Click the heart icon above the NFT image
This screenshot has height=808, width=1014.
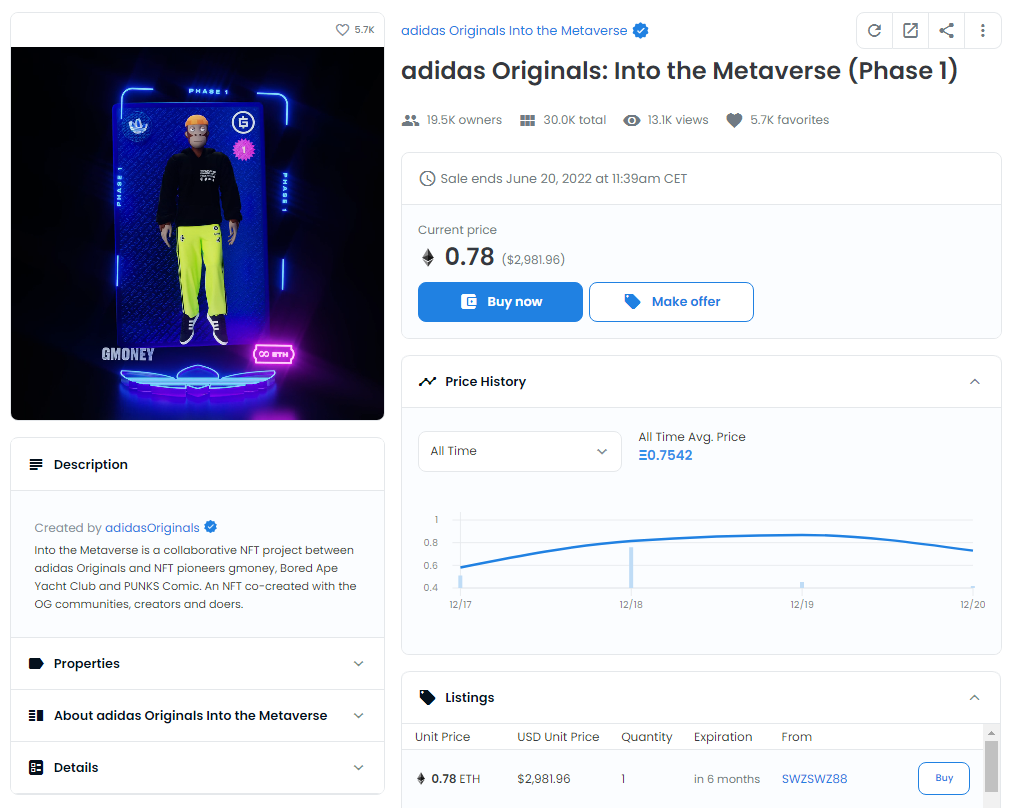(342, 30)
